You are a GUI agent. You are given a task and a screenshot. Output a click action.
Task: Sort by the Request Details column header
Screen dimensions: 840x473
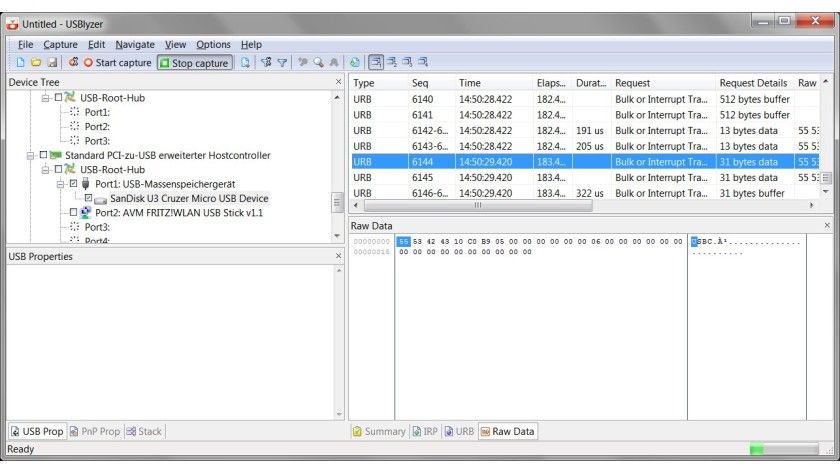(x=754, y=83)
